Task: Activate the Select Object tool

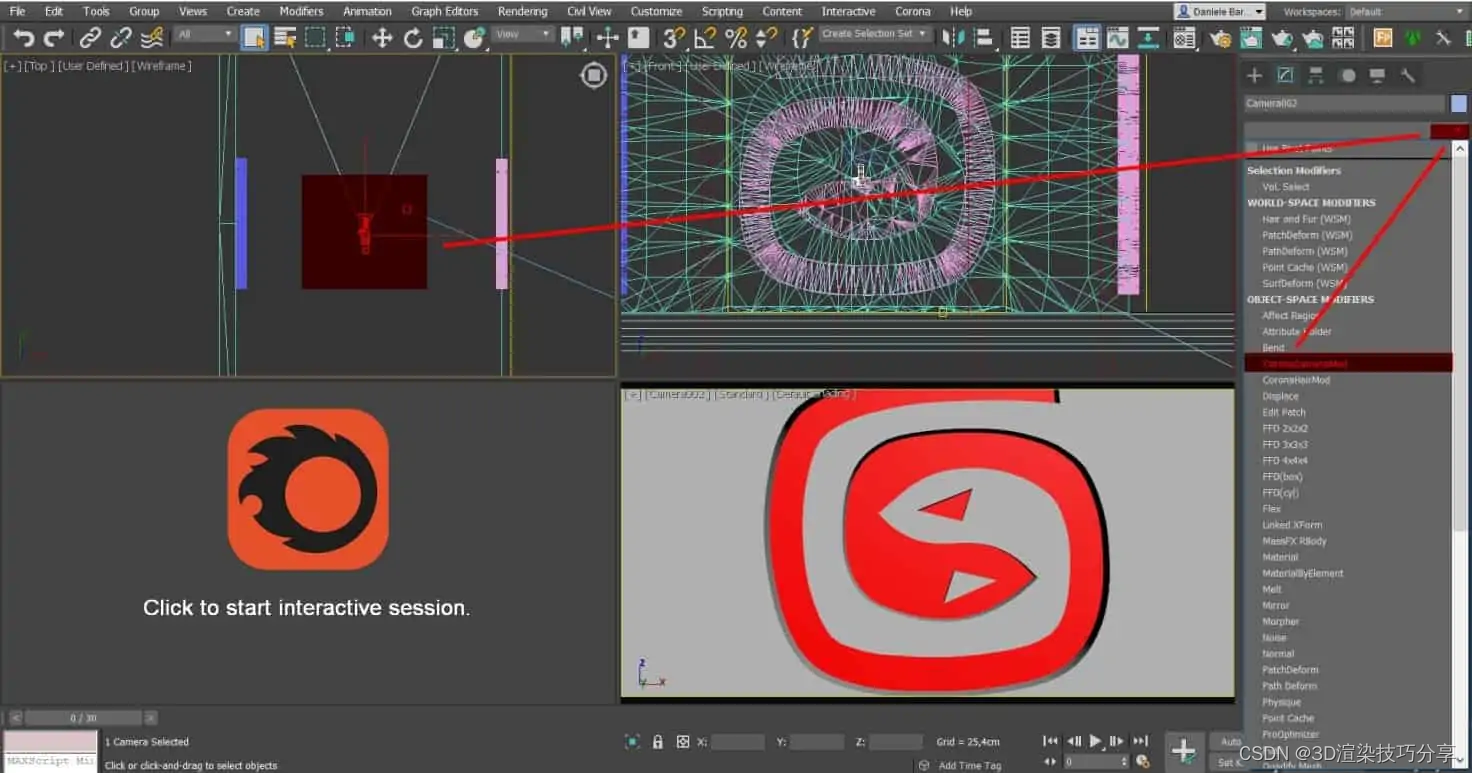Action: [x=254, y=38]
